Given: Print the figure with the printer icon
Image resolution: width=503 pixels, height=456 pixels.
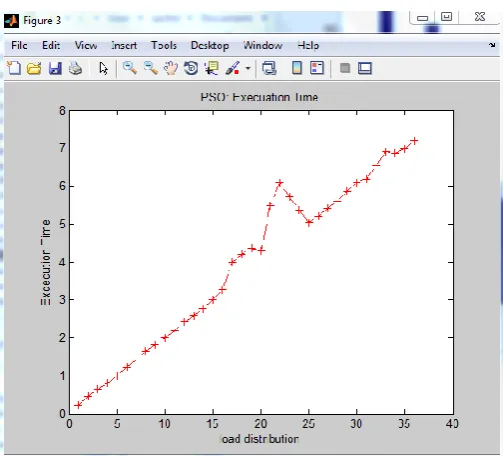Looking at the screenshot, I should pyautogui.click(x=76, y=68).
